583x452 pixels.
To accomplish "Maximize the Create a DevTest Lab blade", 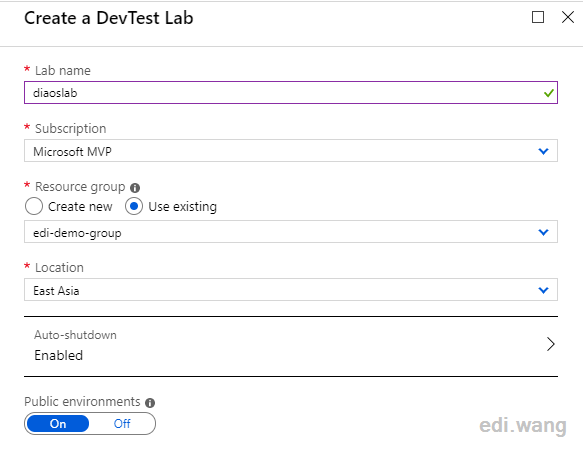I will [x=538, y=17].
